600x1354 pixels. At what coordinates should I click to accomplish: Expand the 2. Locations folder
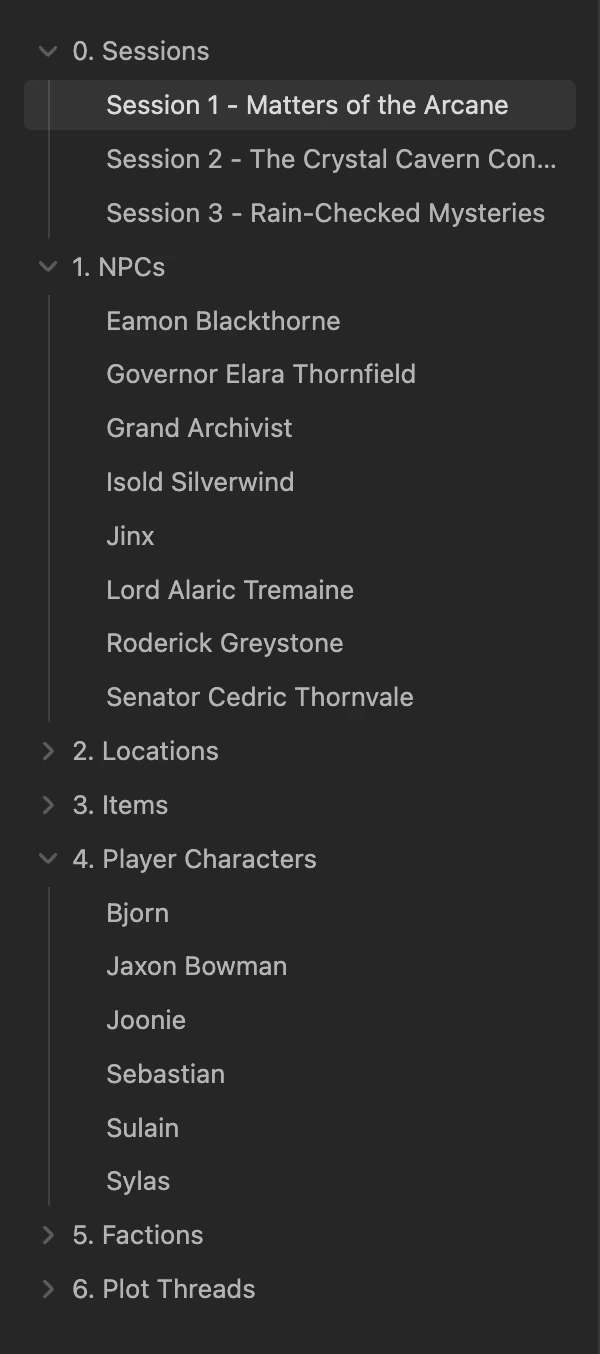click(x=48, y=751)
